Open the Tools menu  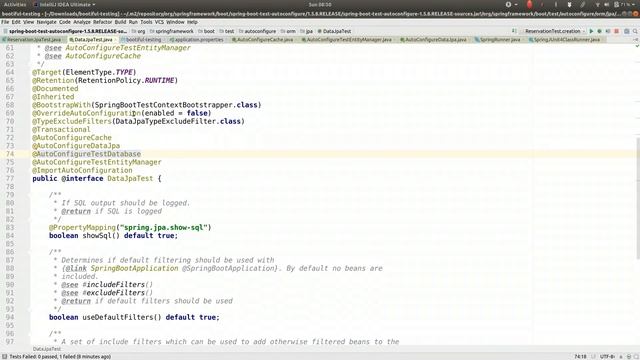tap(146, 22)
